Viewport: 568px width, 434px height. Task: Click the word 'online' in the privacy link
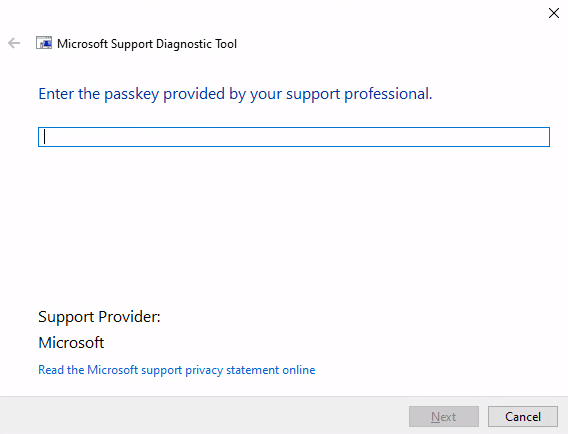click(299, 370)
